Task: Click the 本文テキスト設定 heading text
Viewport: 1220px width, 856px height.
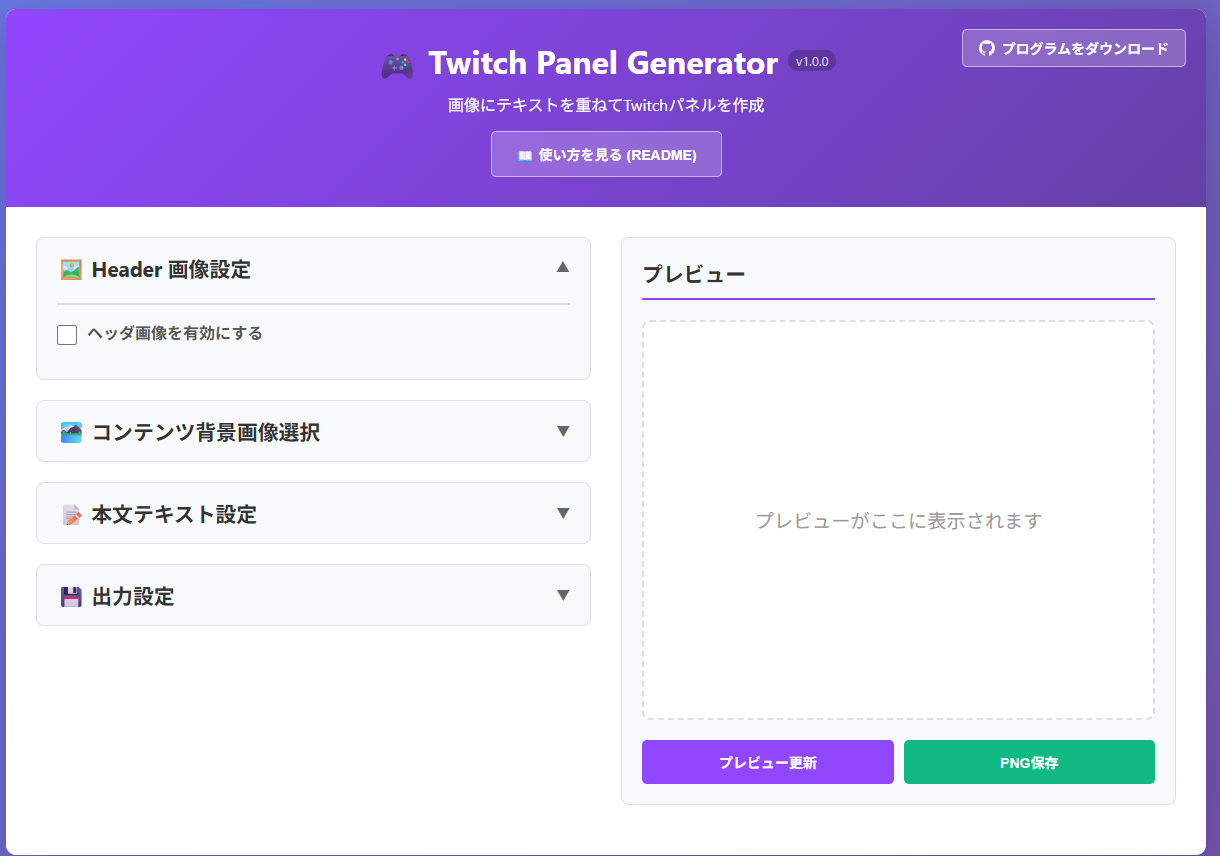Action: [x=174, y=515]
